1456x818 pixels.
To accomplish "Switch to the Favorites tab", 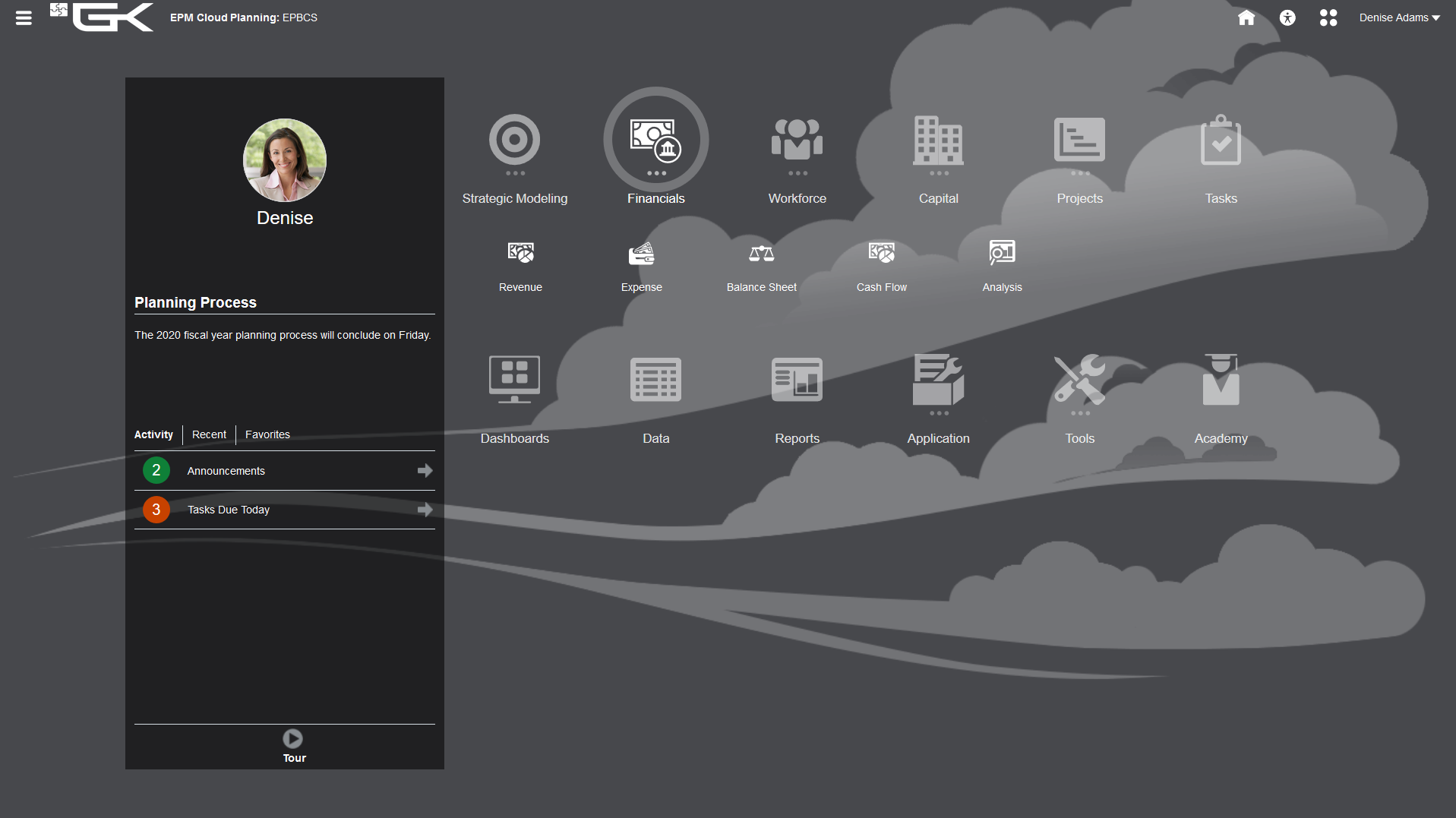I will pos(267,434).
